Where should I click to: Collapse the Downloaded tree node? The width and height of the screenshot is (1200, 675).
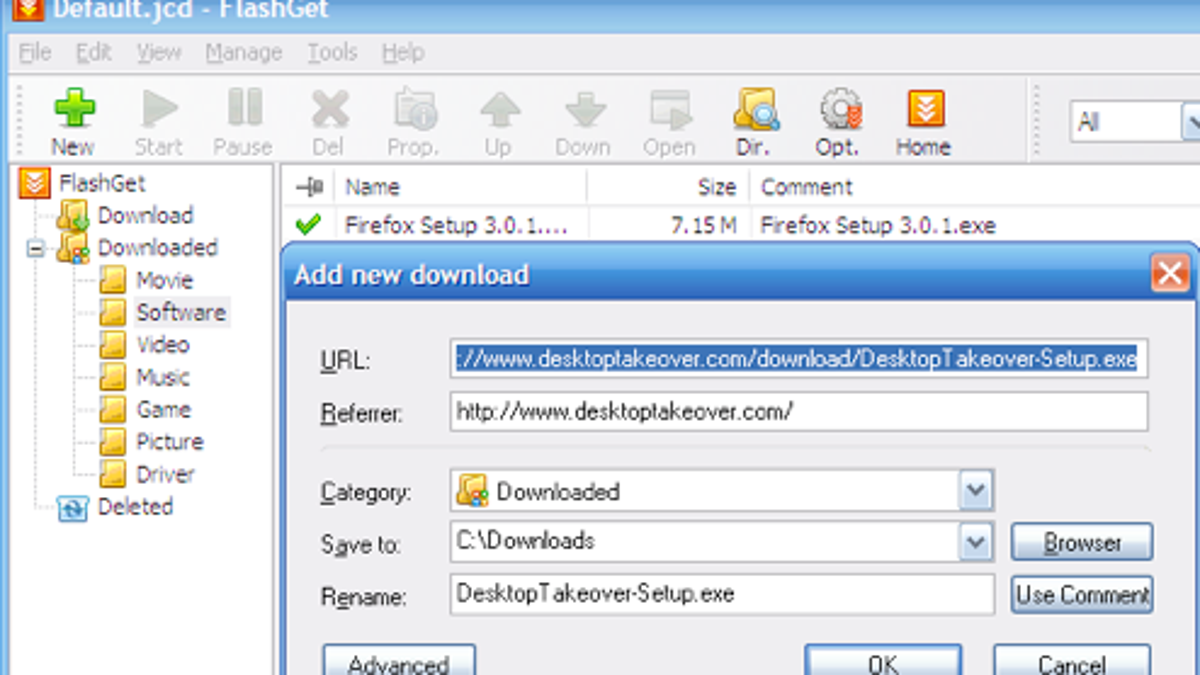[x=36, y=248]
